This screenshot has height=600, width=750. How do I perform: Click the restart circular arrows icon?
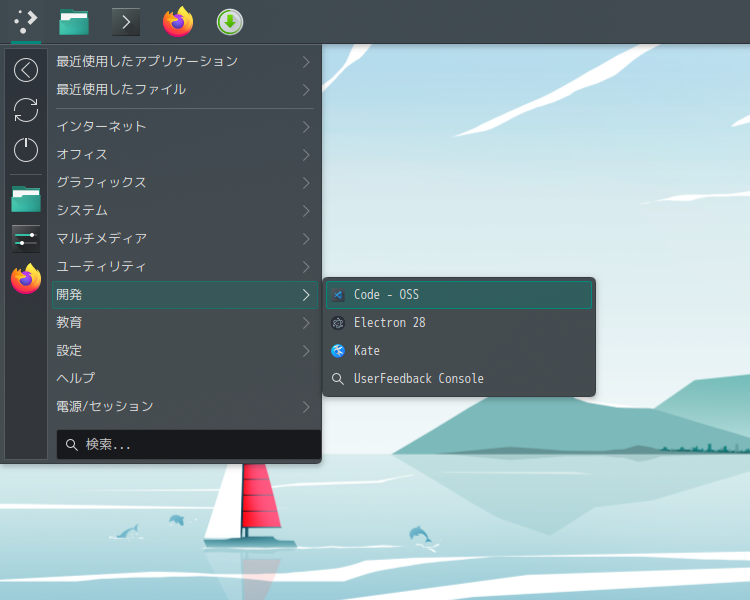click(26, 110)
